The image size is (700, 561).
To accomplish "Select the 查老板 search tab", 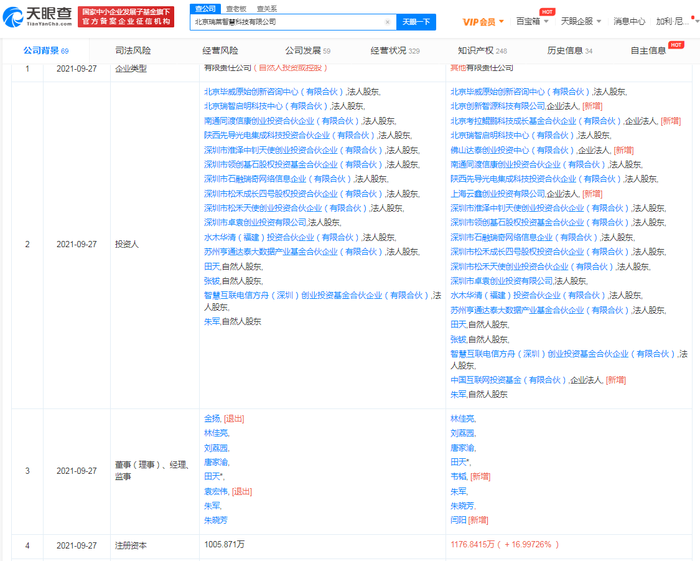I will click(236, 8).
